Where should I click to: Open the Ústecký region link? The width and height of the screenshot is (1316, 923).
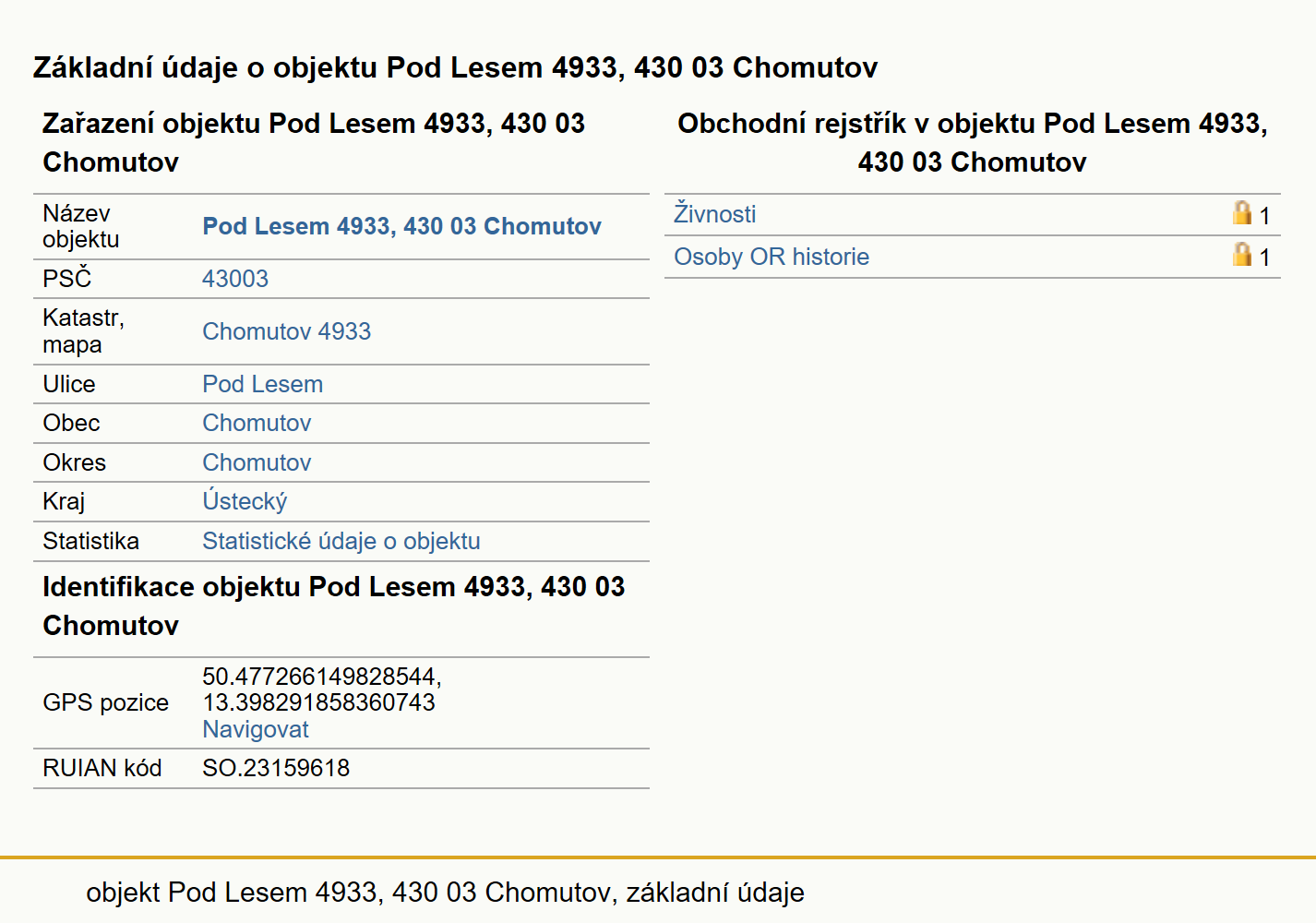[x=245, y=501]
